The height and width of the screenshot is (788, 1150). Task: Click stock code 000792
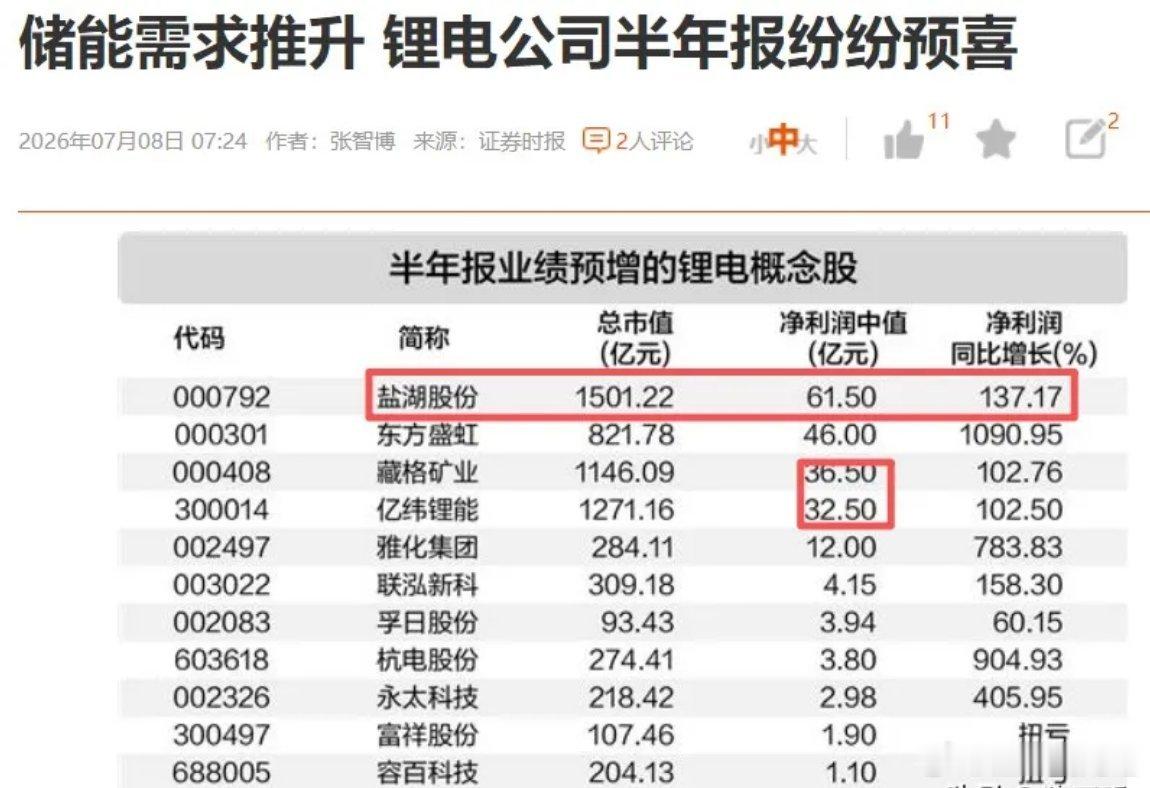click(x=222, y=397)
